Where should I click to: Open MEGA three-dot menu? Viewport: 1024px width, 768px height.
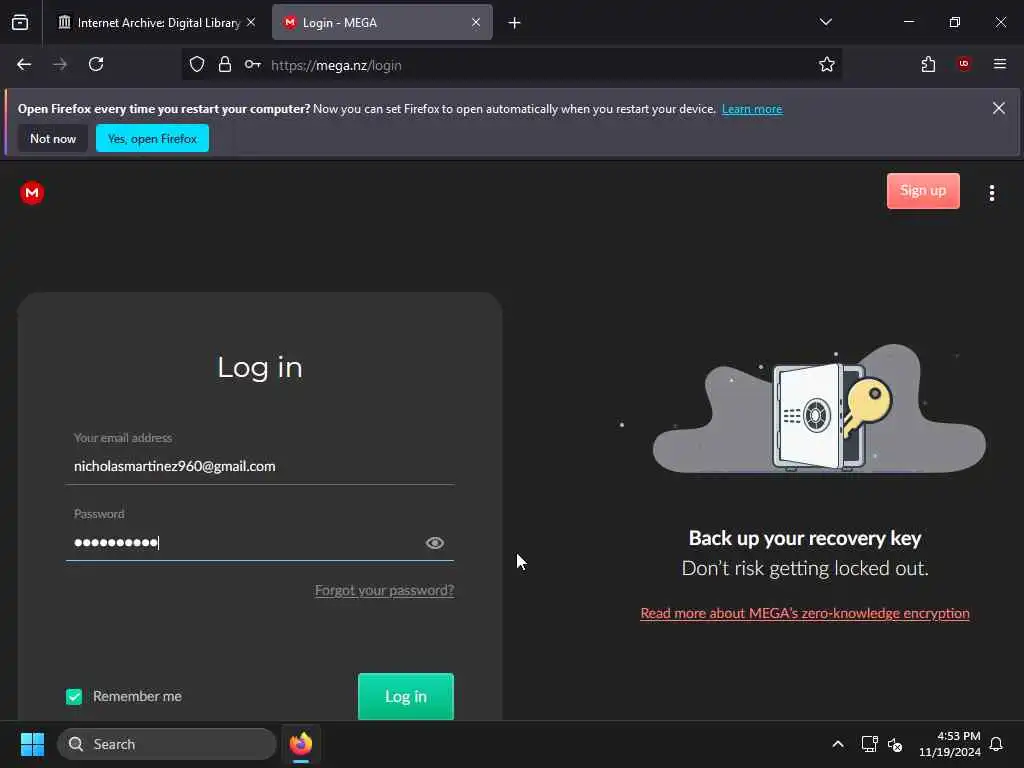click(991, 193)
